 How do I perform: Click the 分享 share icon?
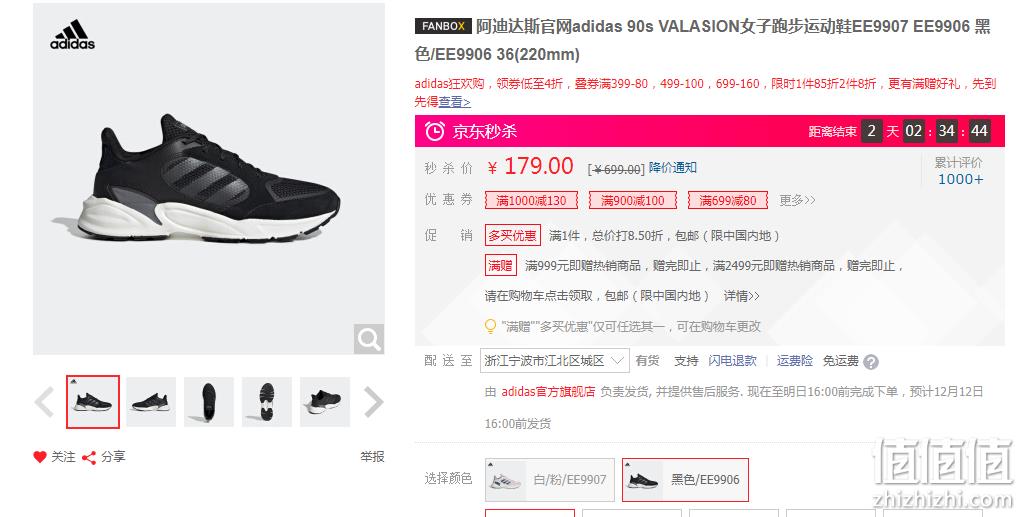point(89,458)
